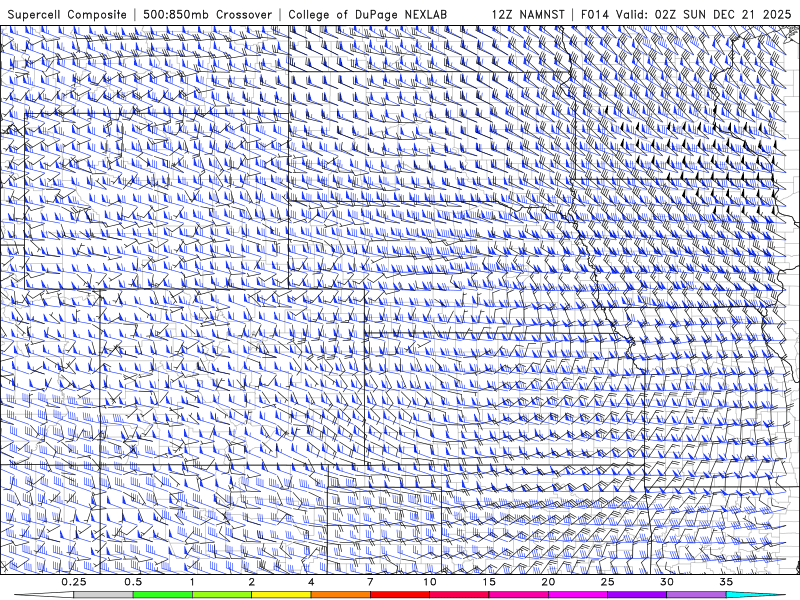Viewport: 800px width, 600px height.
Task: Click the "4" legend value
Action: tap(311, 582)
